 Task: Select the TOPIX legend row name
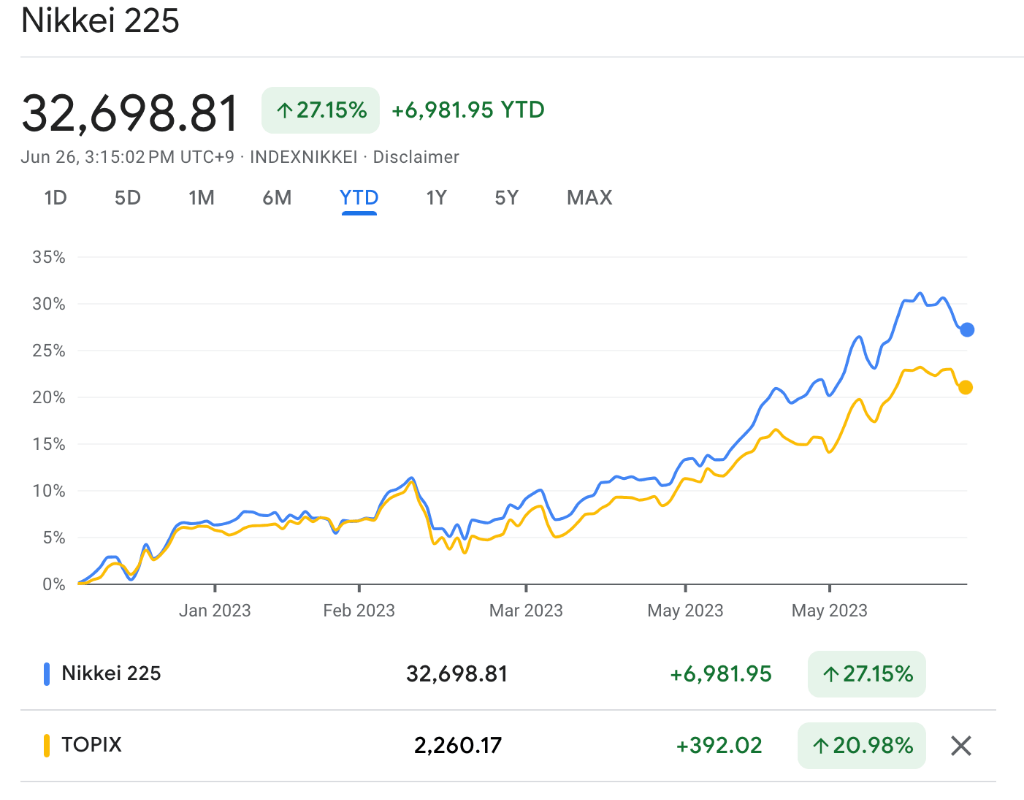click(x=91, y=745)
